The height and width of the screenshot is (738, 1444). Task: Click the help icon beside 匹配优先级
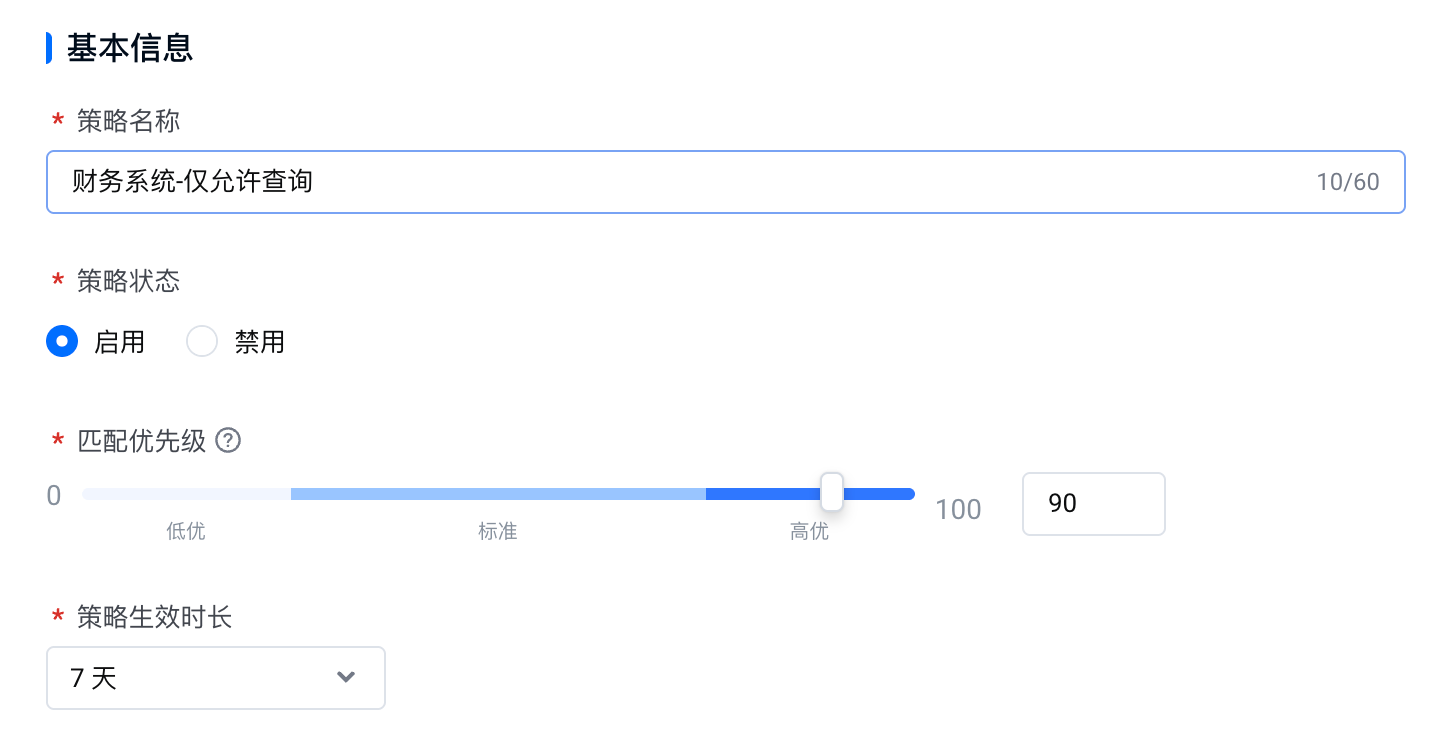(x=229, y=440)
